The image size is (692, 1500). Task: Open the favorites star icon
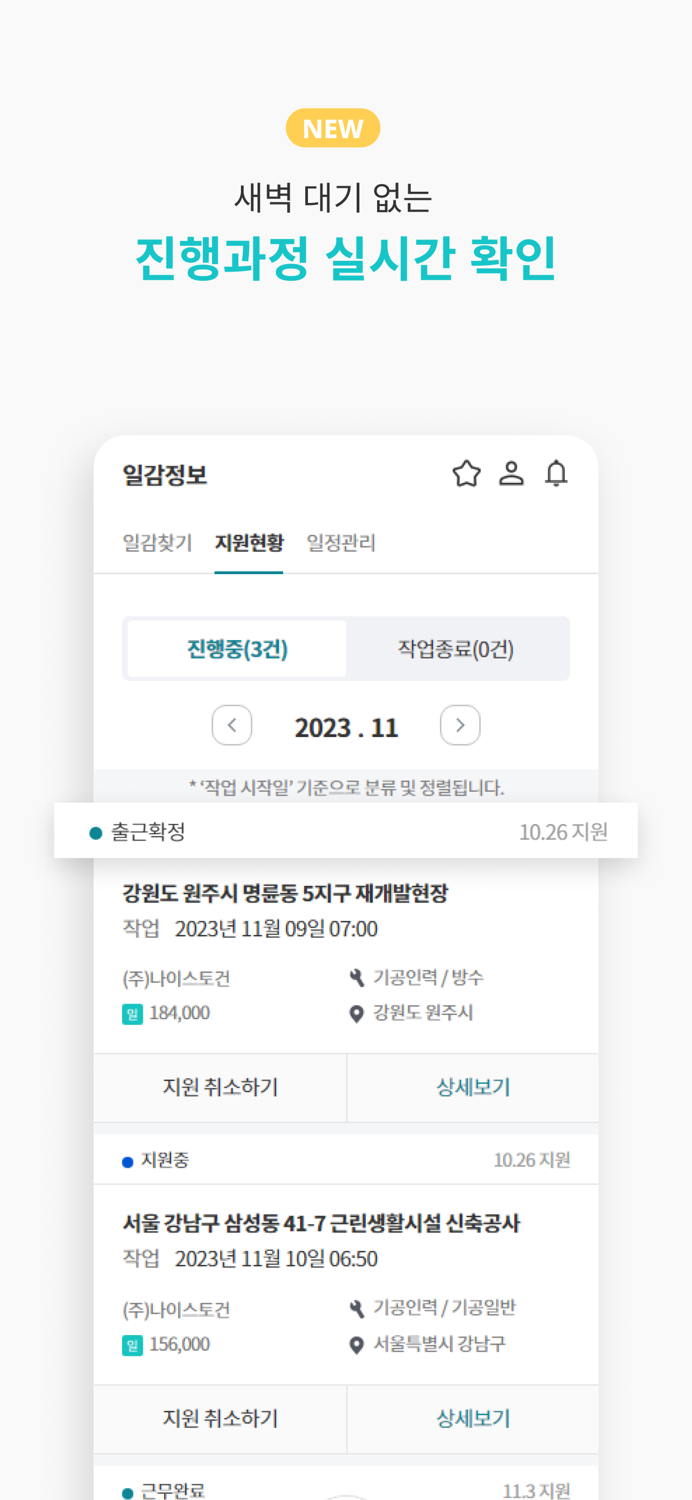(x=466, y=474)
